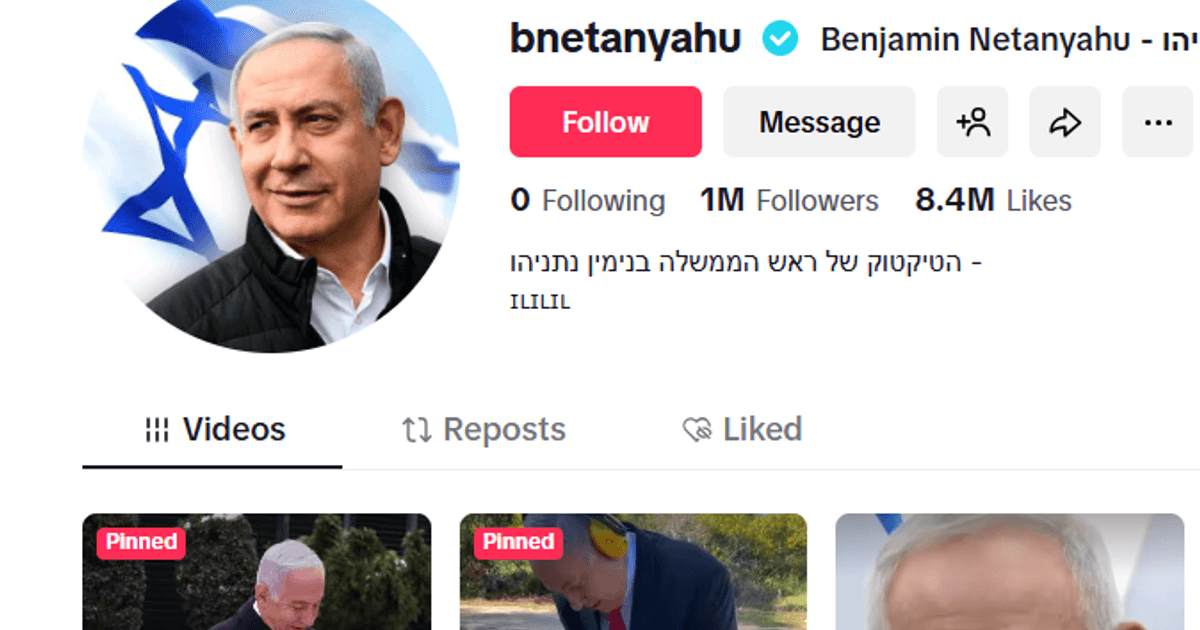Click the person-plus suggested accounts icon
Image resolution: width=1200 pixels, height=630 pixels.
[x=972, y=122]
